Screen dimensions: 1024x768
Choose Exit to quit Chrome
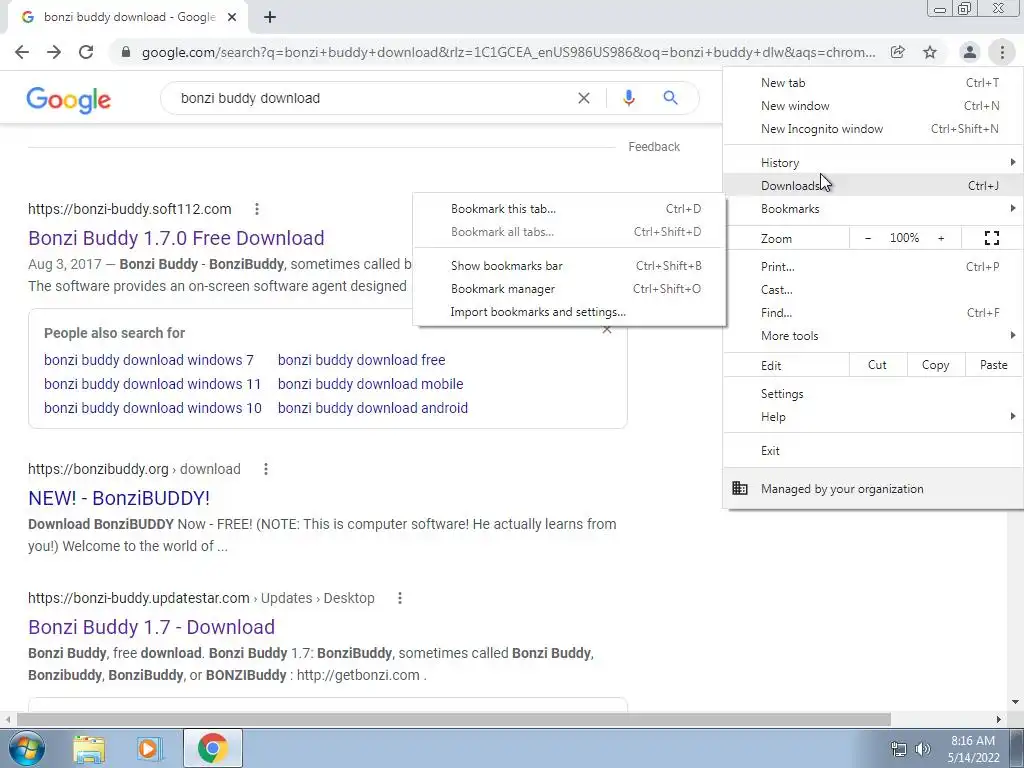tap(873, 451)
